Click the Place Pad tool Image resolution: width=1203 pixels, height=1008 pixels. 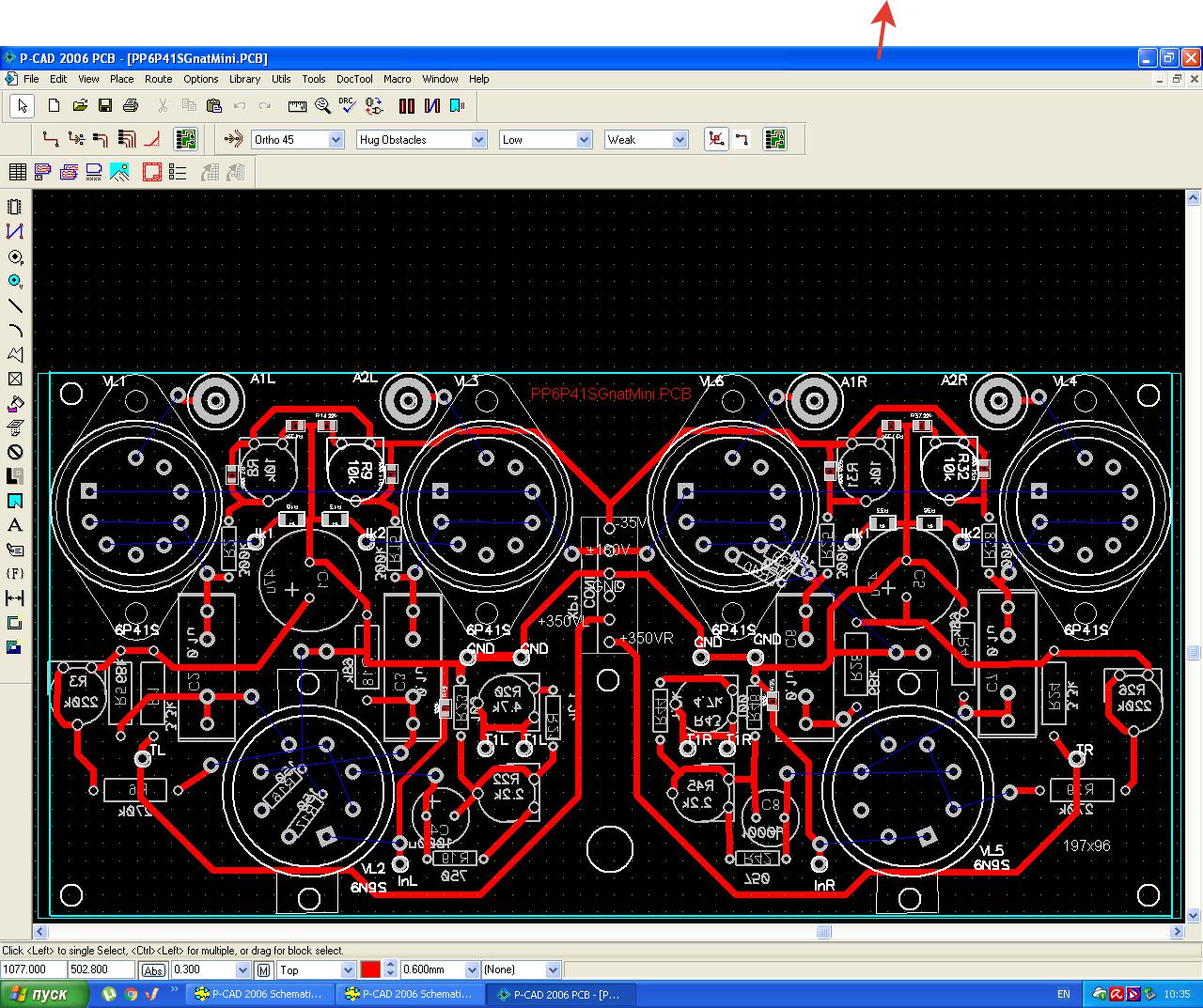pyautogui.click(x=14, y=256)
